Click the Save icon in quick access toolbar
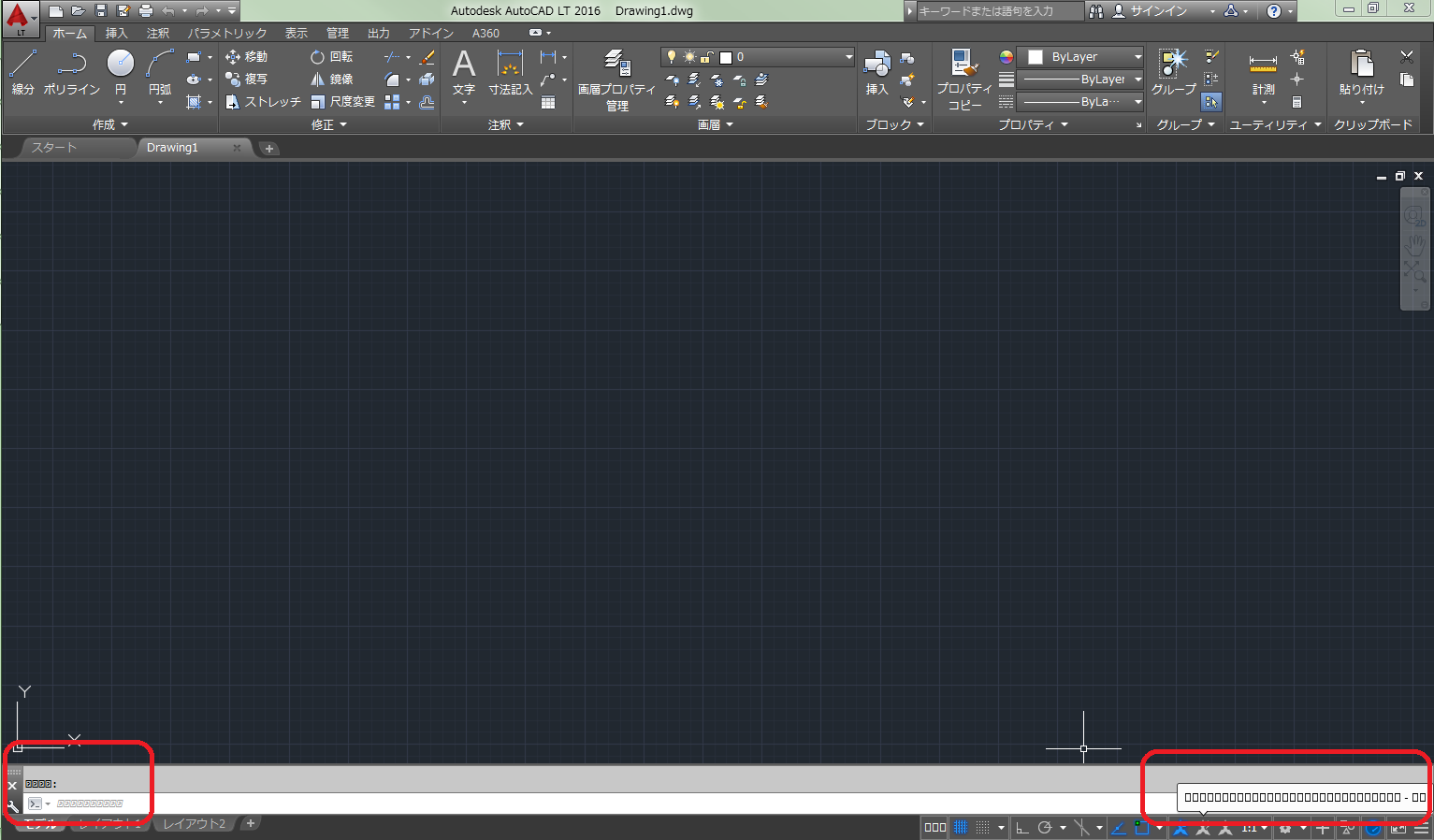1434x840 pixels. coord(101,11)
